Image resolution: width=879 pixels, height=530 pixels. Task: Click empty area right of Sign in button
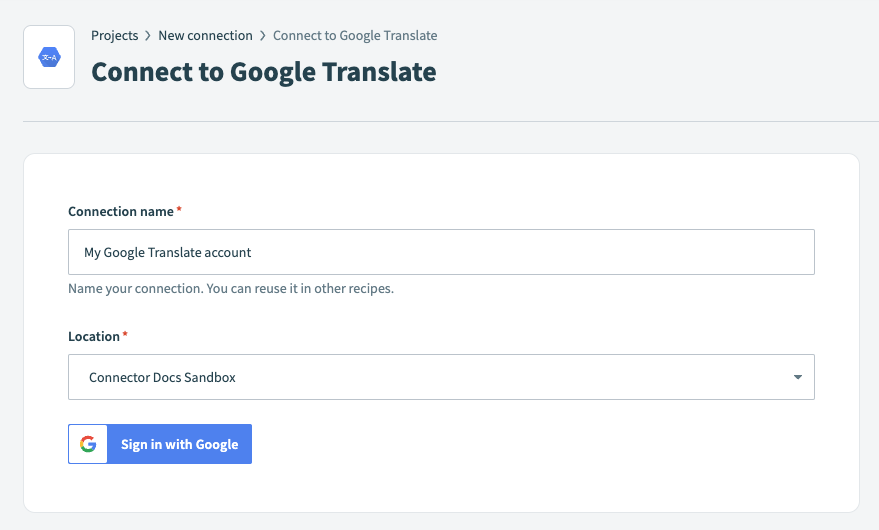click(x=550, y=444)
